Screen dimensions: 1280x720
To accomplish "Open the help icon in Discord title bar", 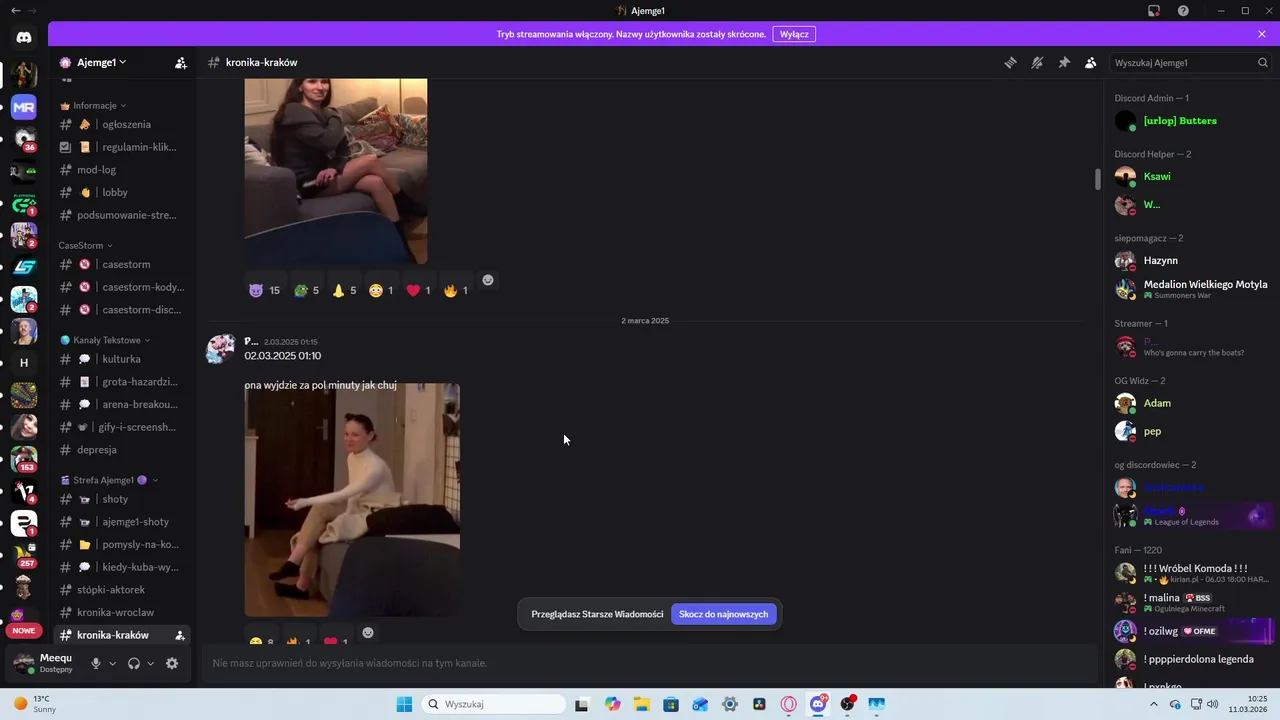I will 1183,10.
